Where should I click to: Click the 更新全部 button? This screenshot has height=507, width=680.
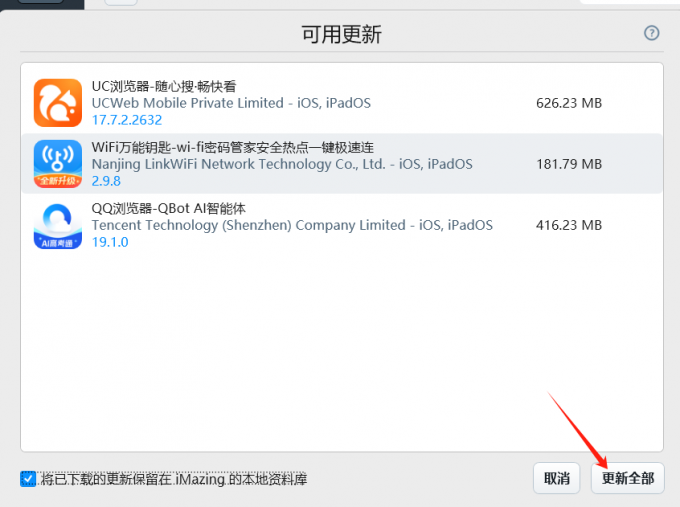(628, 478)
